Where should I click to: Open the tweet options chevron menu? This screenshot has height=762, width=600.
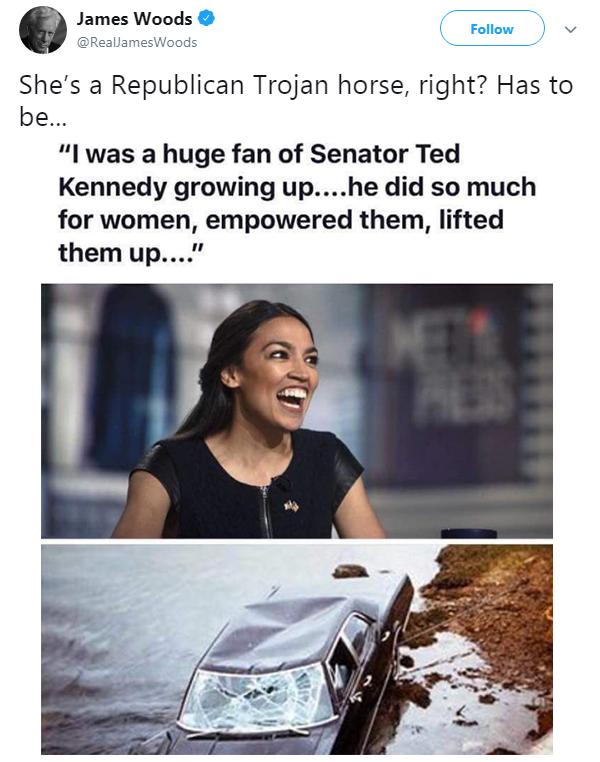click(571, 29)
